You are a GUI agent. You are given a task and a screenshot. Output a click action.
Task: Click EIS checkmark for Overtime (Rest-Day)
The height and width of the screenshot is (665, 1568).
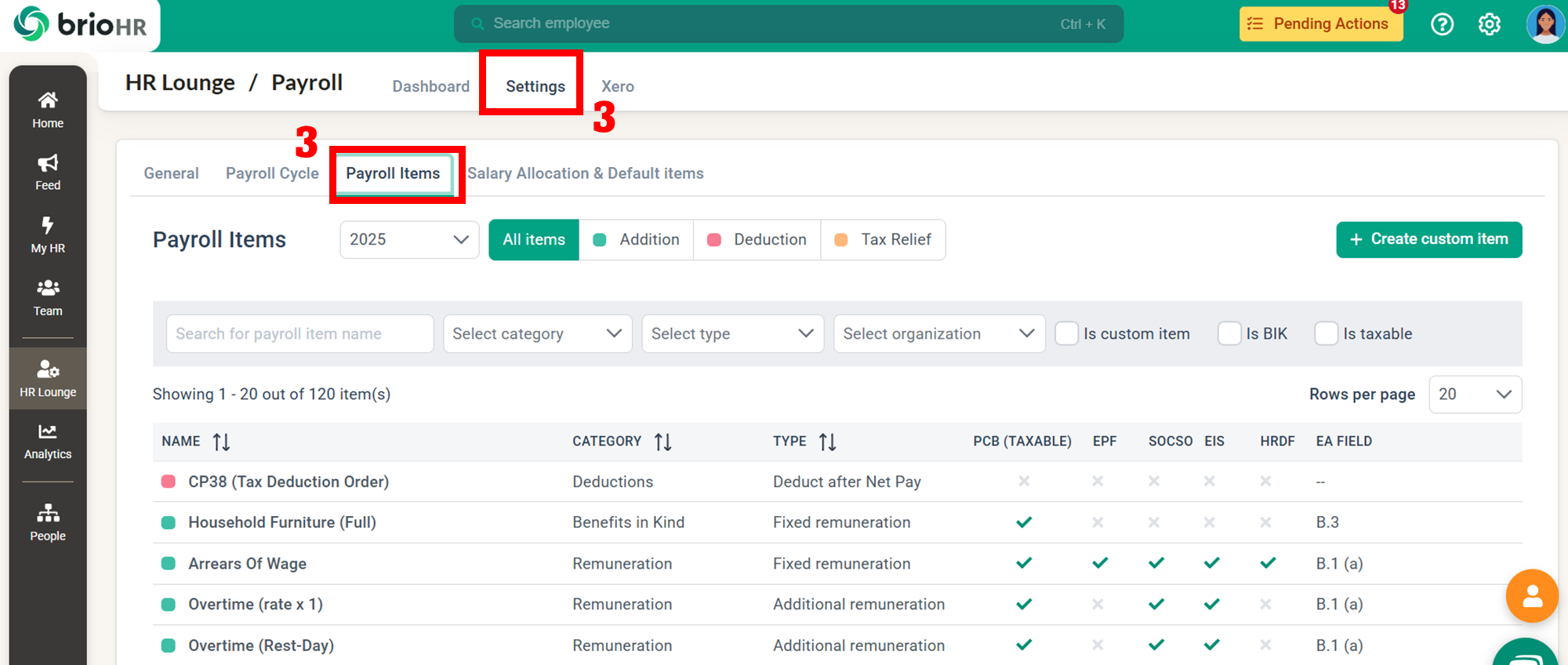click(1212, 645)
